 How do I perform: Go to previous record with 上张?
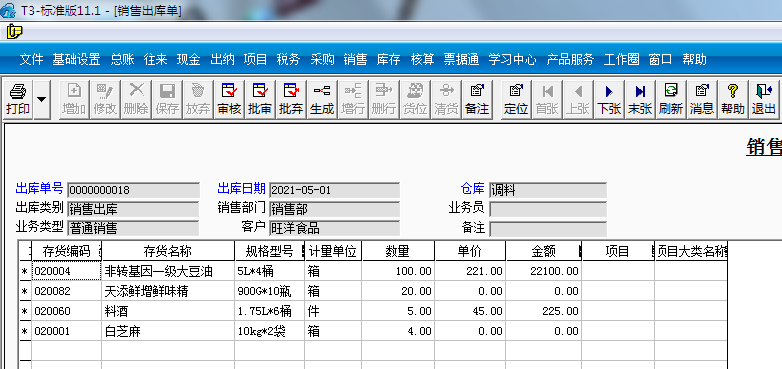(578, 99)
